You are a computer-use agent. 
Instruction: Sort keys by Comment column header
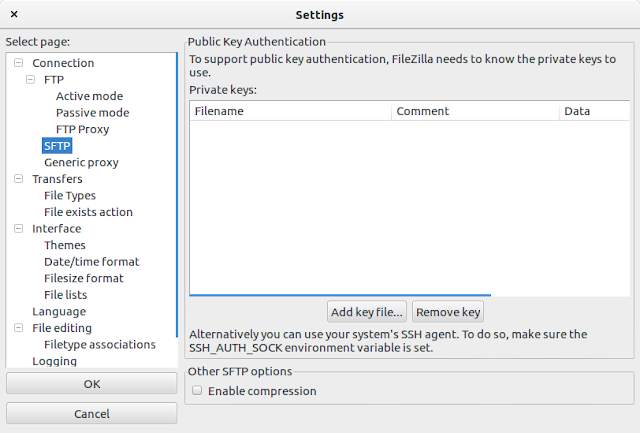[x=475, y=111]
